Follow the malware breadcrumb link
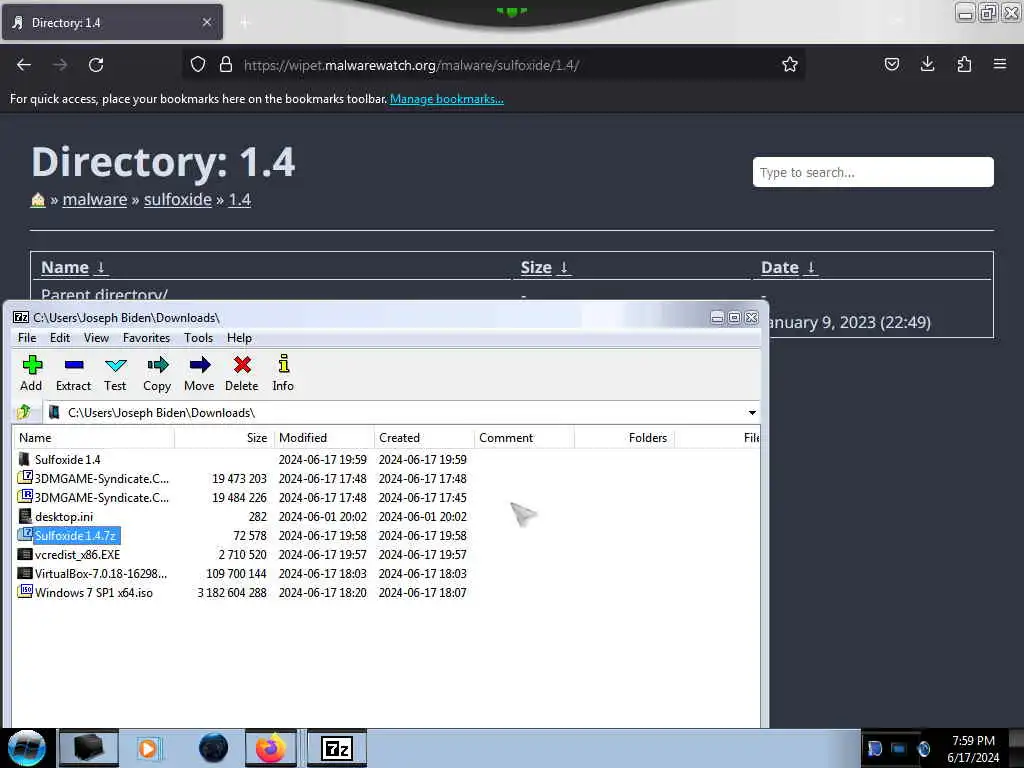 click(x=95, y=200)
